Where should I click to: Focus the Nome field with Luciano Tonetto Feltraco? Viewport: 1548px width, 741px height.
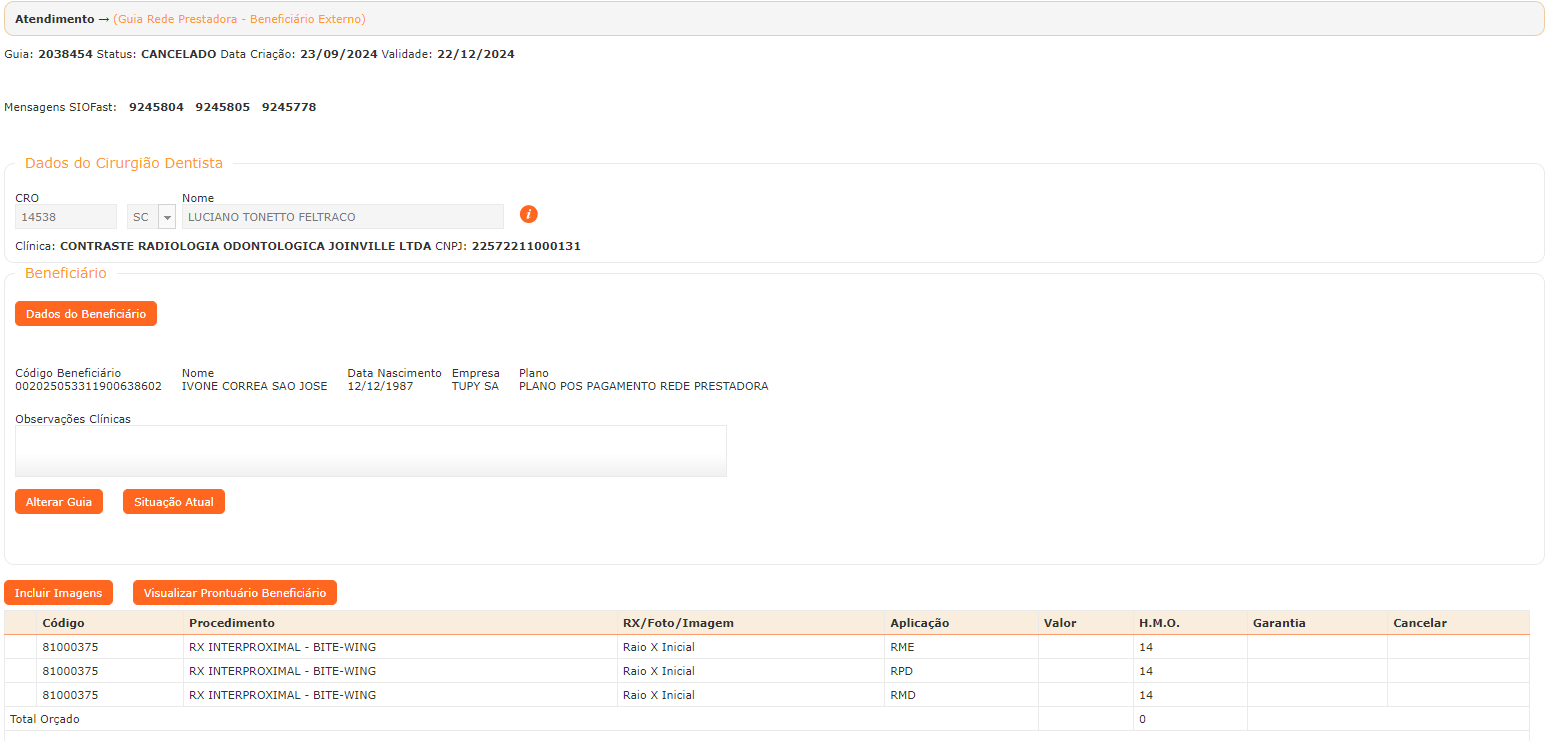[x=342, y=217]
